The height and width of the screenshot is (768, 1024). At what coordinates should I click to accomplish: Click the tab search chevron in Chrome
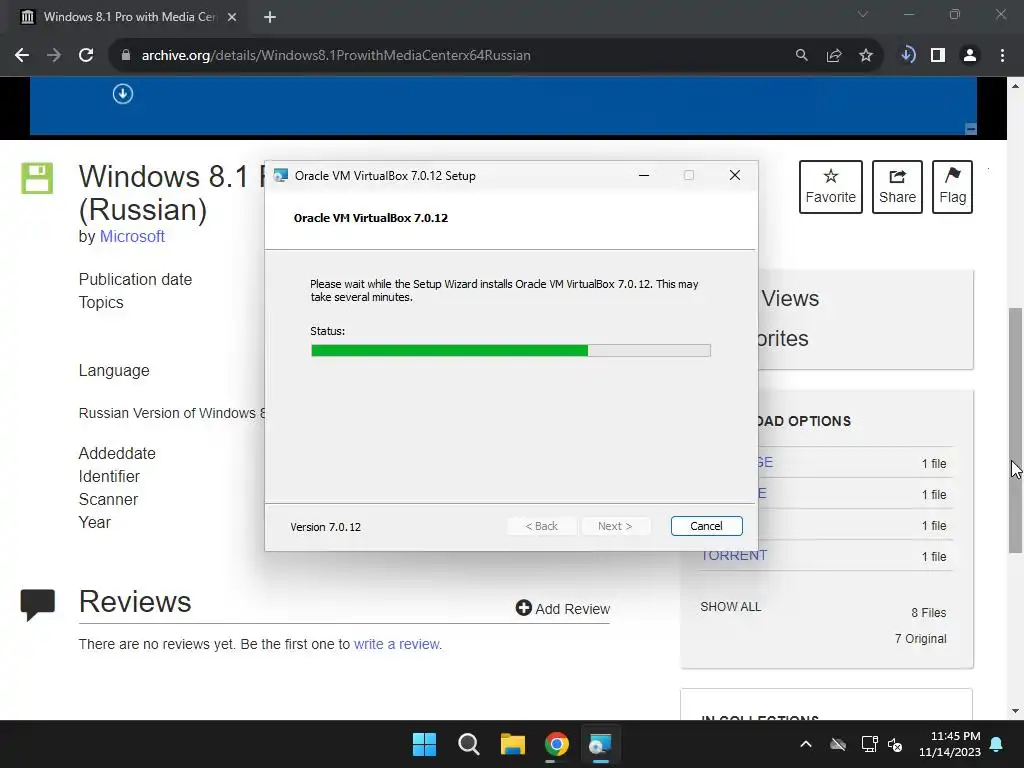[x=863, y=14]
